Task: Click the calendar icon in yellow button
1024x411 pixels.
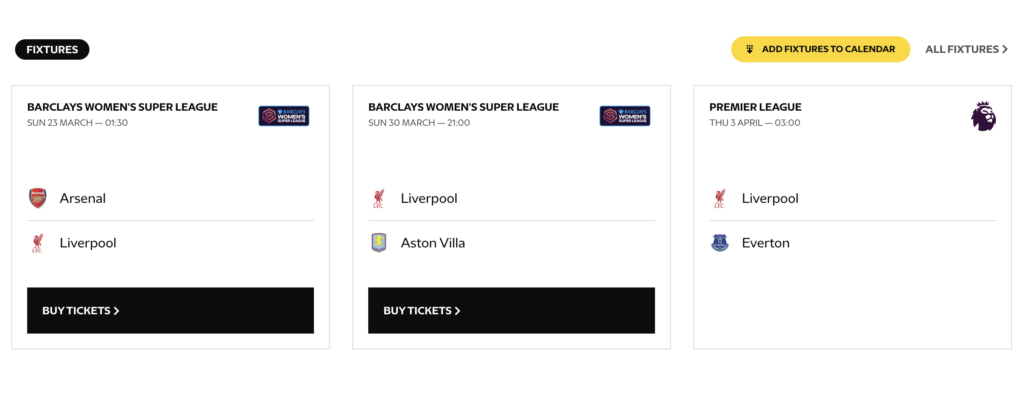Action: click(750, 49)
